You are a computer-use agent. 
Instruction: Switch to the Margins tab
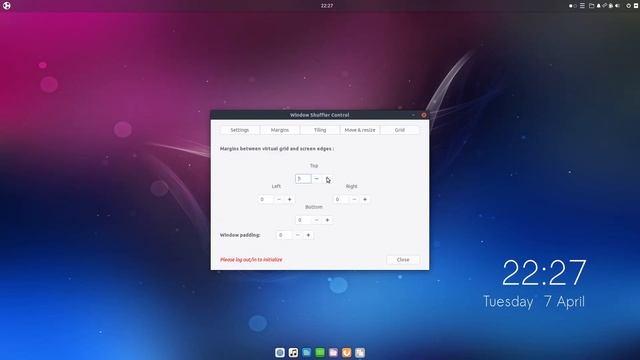point(280,130)
